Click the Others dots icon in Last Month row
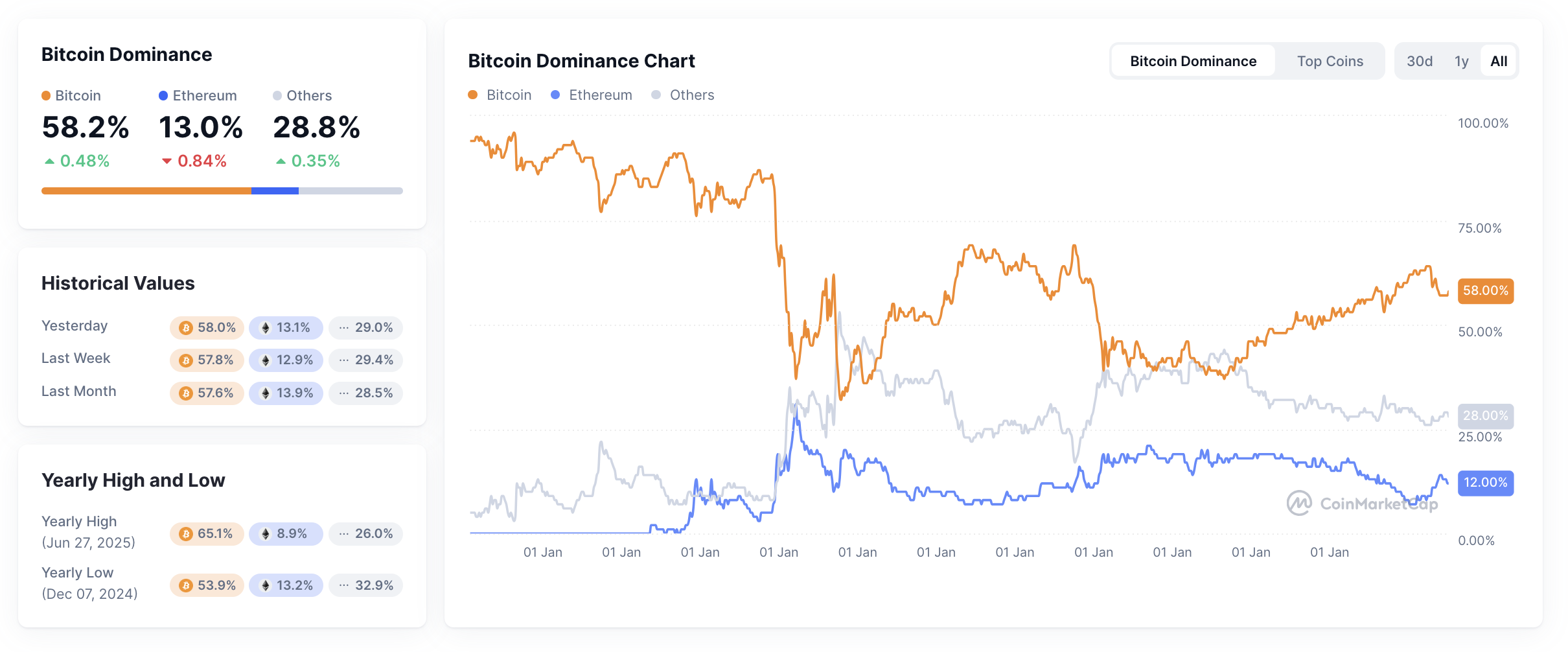The width and height of the screenshot is (1568, 652). (344, 393)
